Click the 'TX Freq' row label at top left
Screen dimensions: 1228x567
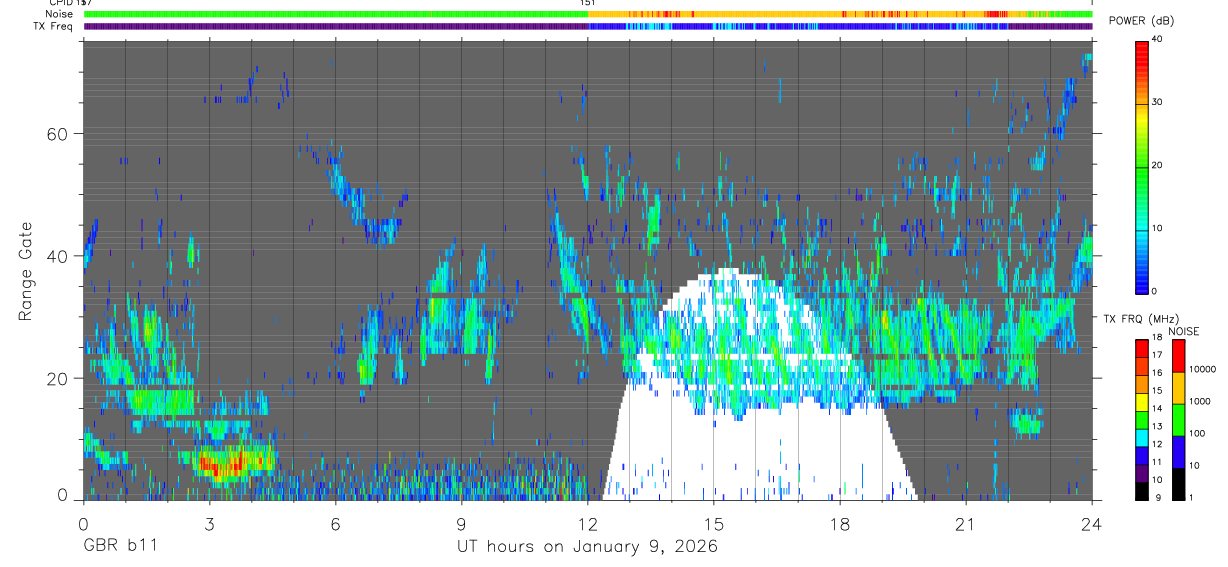click(x=53, y=26)
